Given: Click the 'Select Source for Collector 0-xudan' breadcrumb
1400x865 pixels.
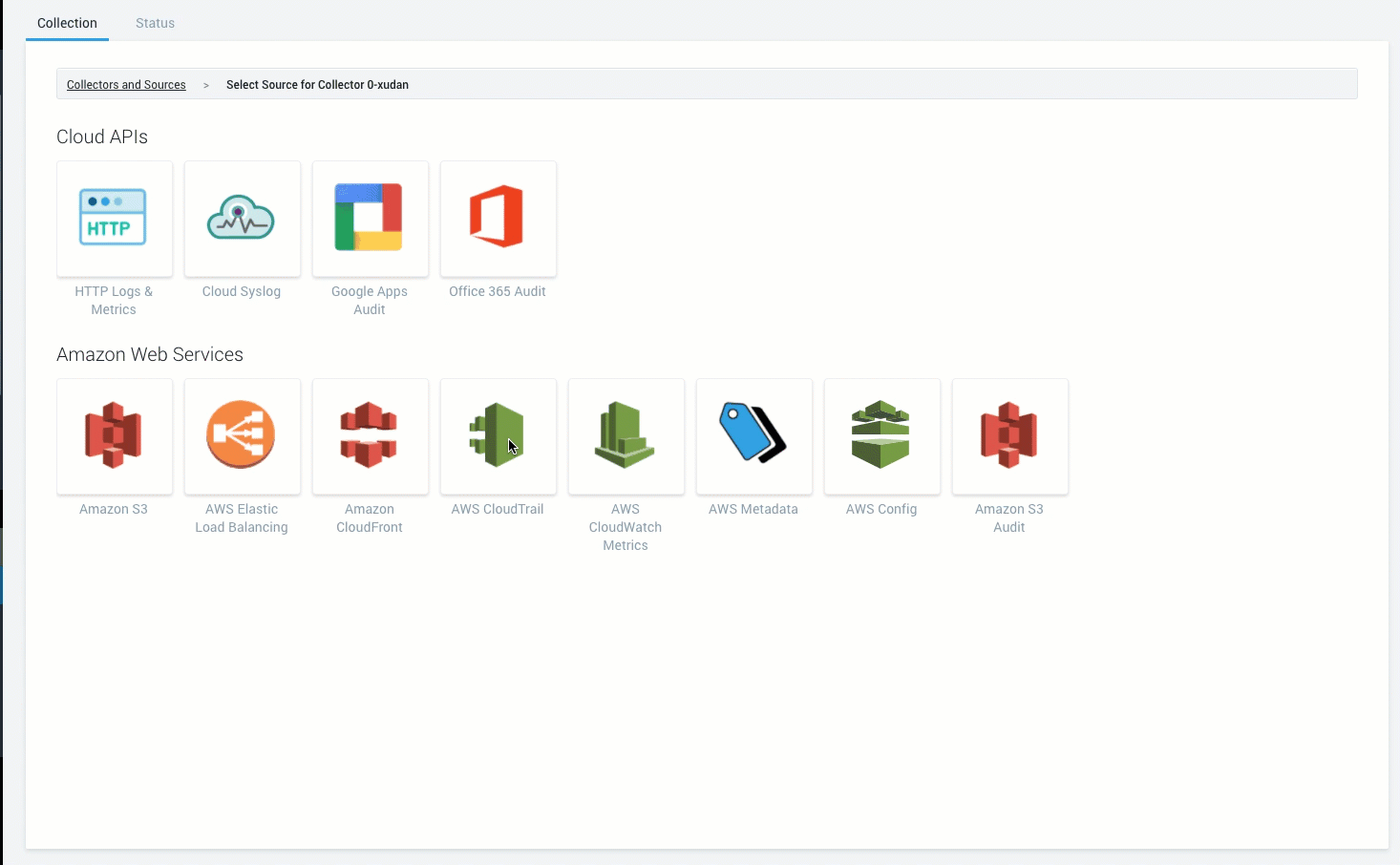Looking at the screenshot, I should click(x=317, y=85).
